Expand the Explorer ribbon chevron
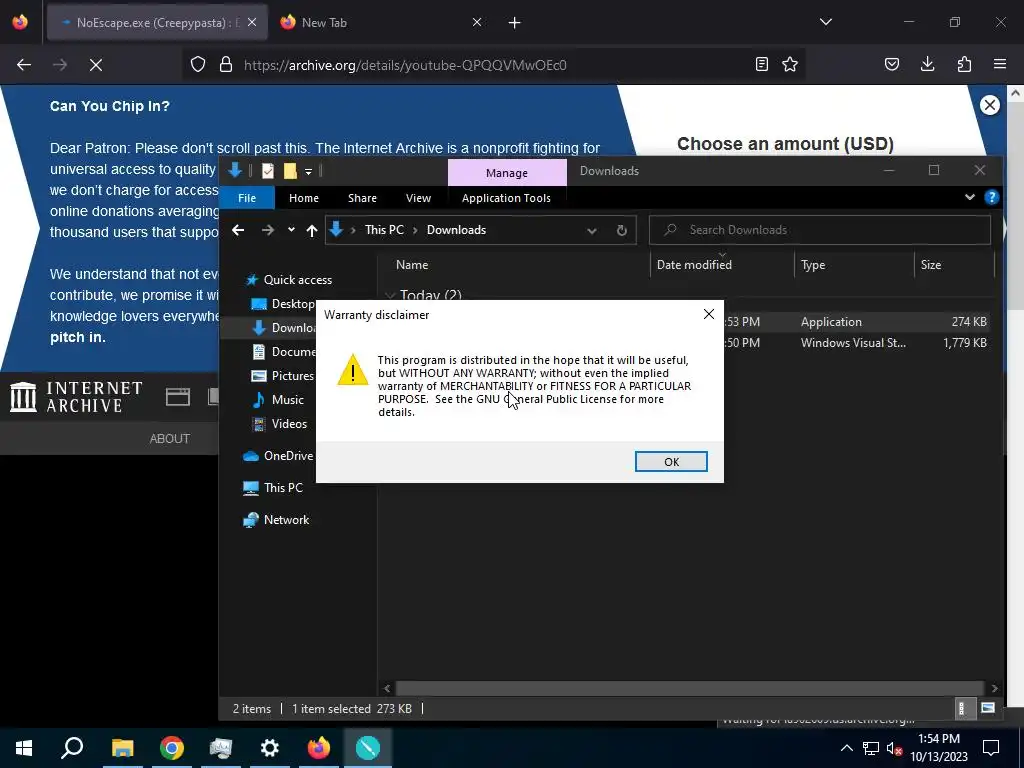The width and height of the screenshot is (1024, 768). [970, 197]
